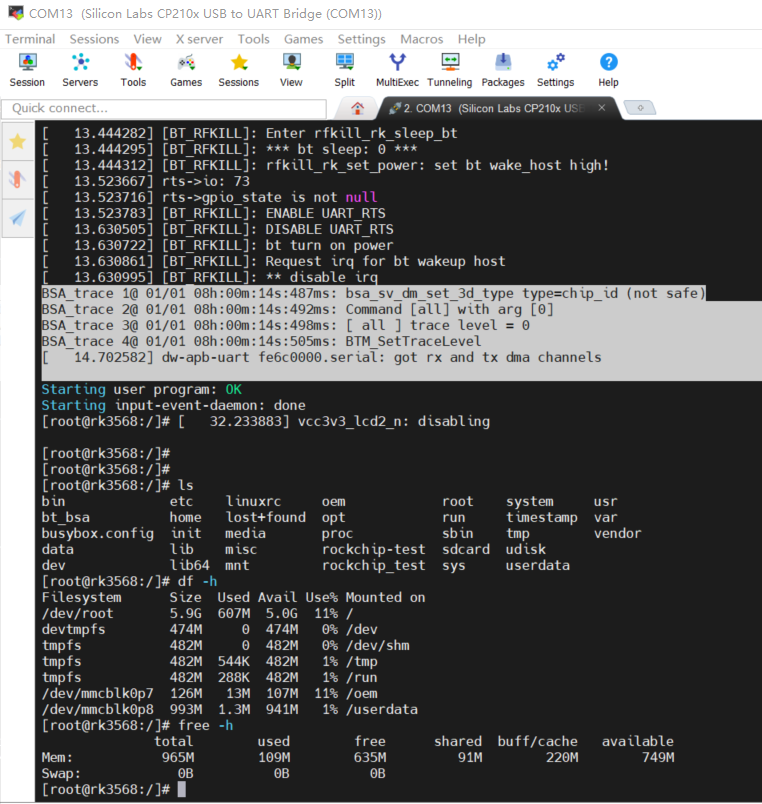762x804 pixels.
Task: Click the Packages toolbar icon
Action: click(x=503, y=70)
